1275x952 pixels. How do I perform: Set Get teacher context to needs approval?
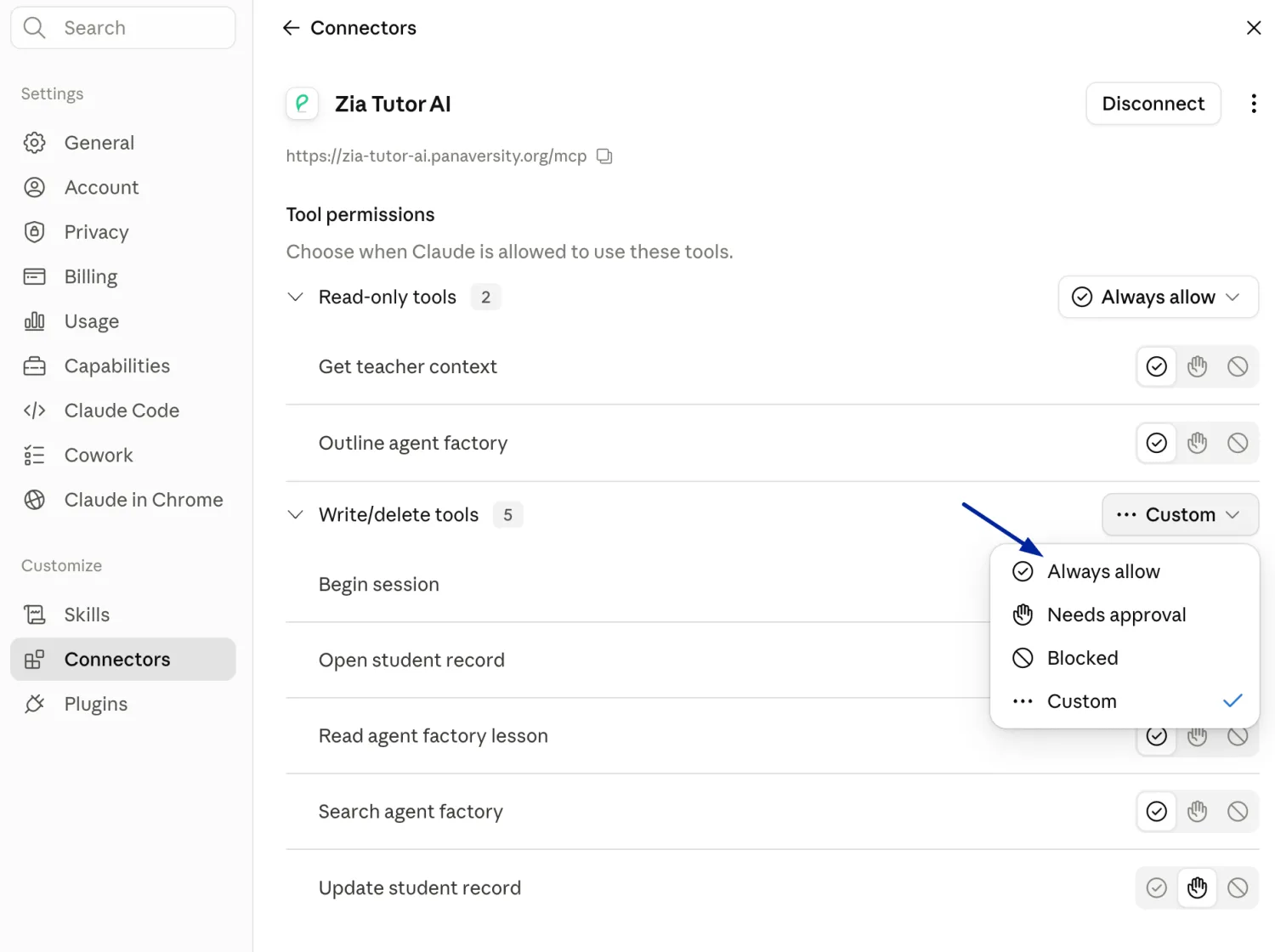coord(1198,366)
